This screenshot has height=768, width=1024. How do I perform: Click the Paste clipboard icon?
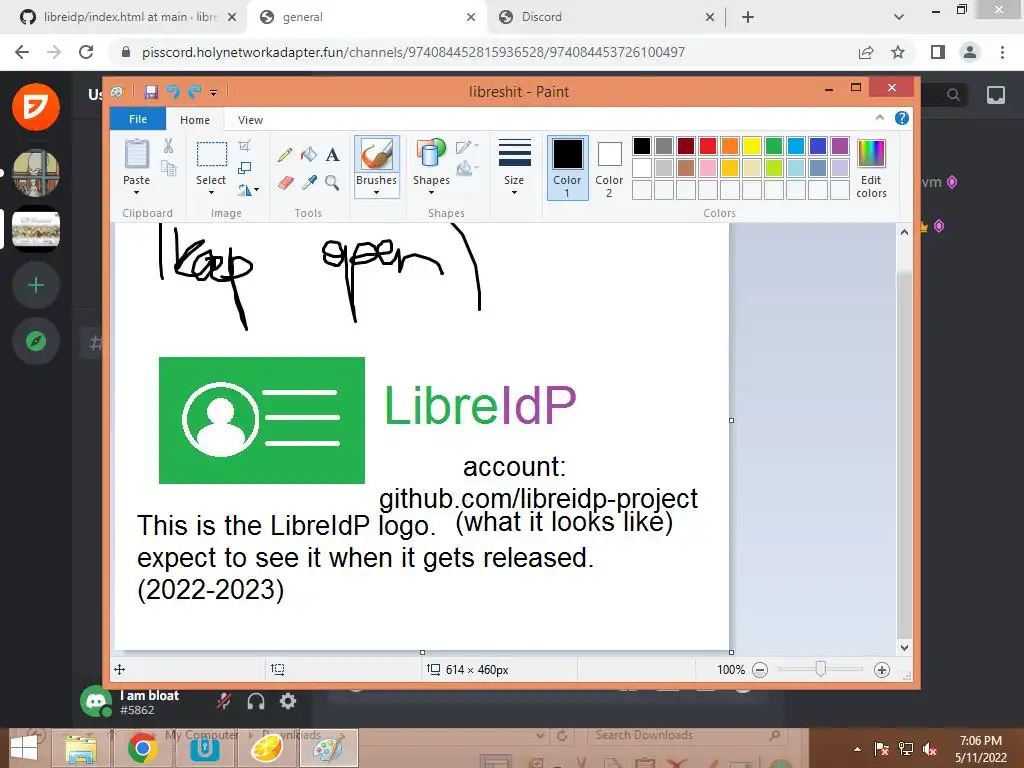point(136,154)
